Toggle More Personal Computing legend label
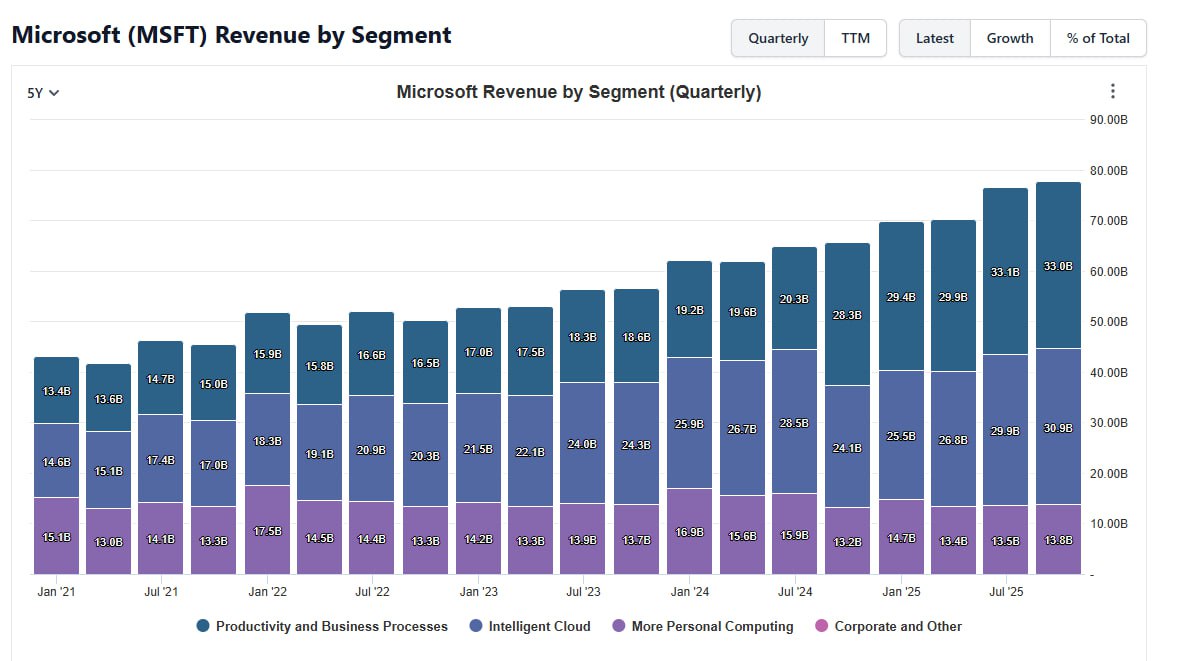 pos(712,626)
